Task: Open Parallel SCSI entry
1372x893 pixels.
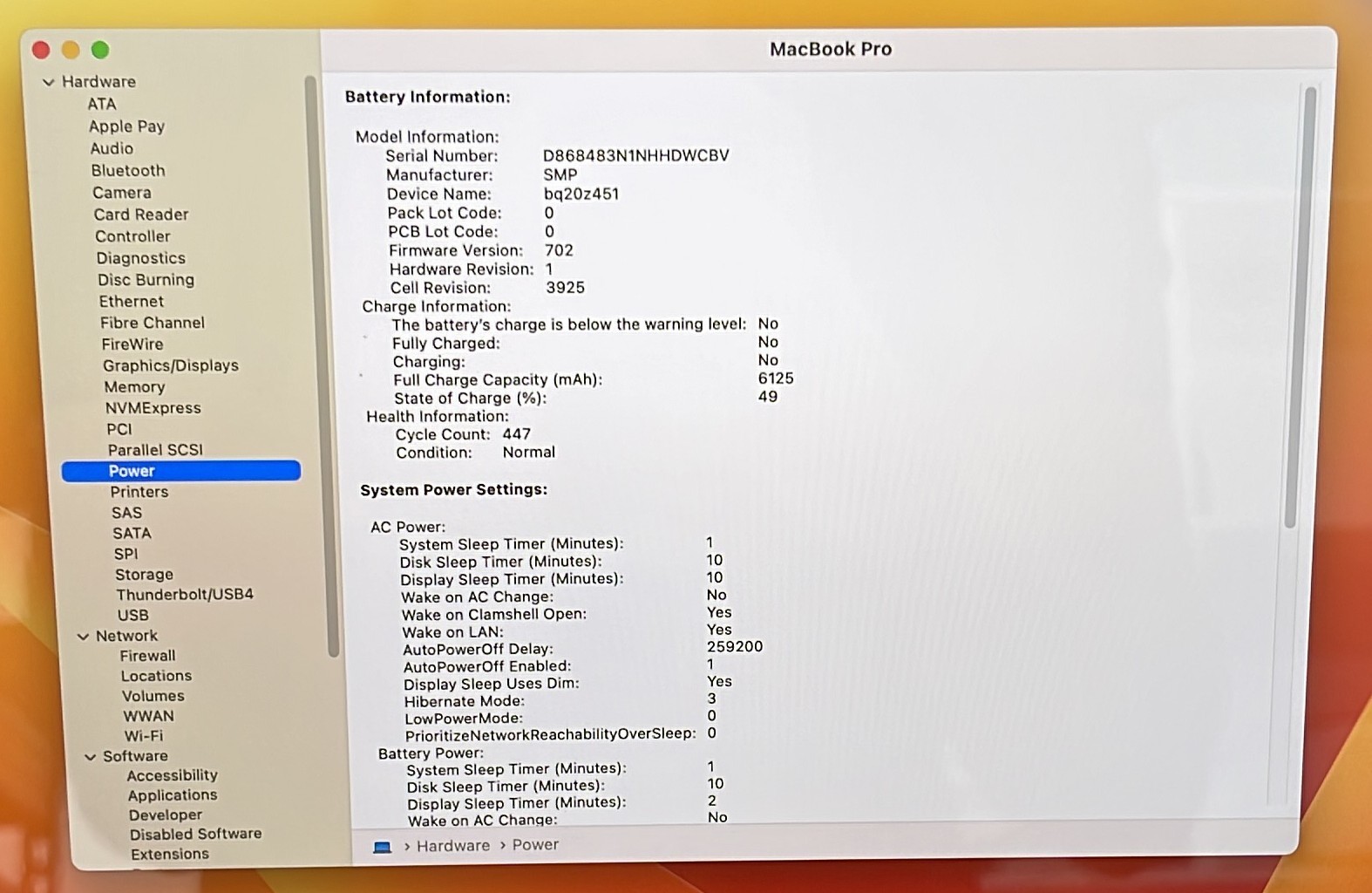Action: point(155,450)
